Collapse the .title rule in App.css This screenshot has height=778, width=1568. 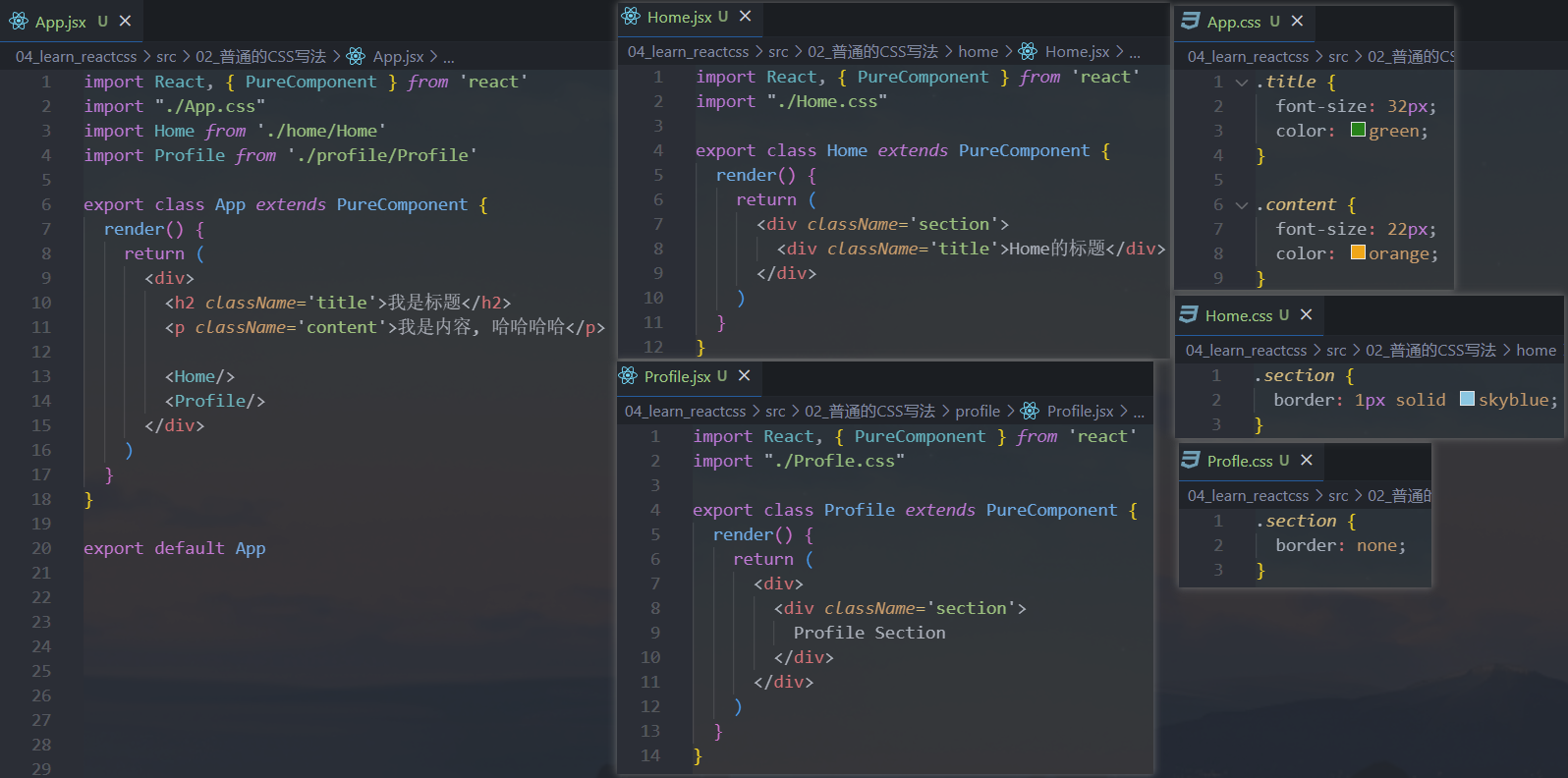pos(1242,82)
